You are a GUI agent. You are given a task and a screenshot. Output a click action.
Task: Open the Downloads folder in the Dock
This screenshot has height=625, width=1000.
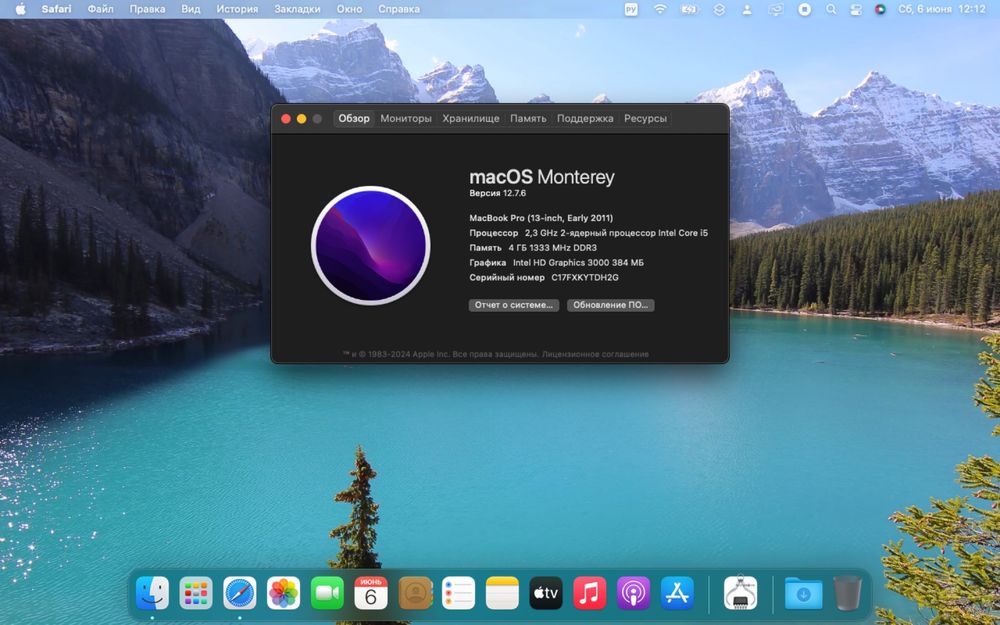click(x=804, y=593)
